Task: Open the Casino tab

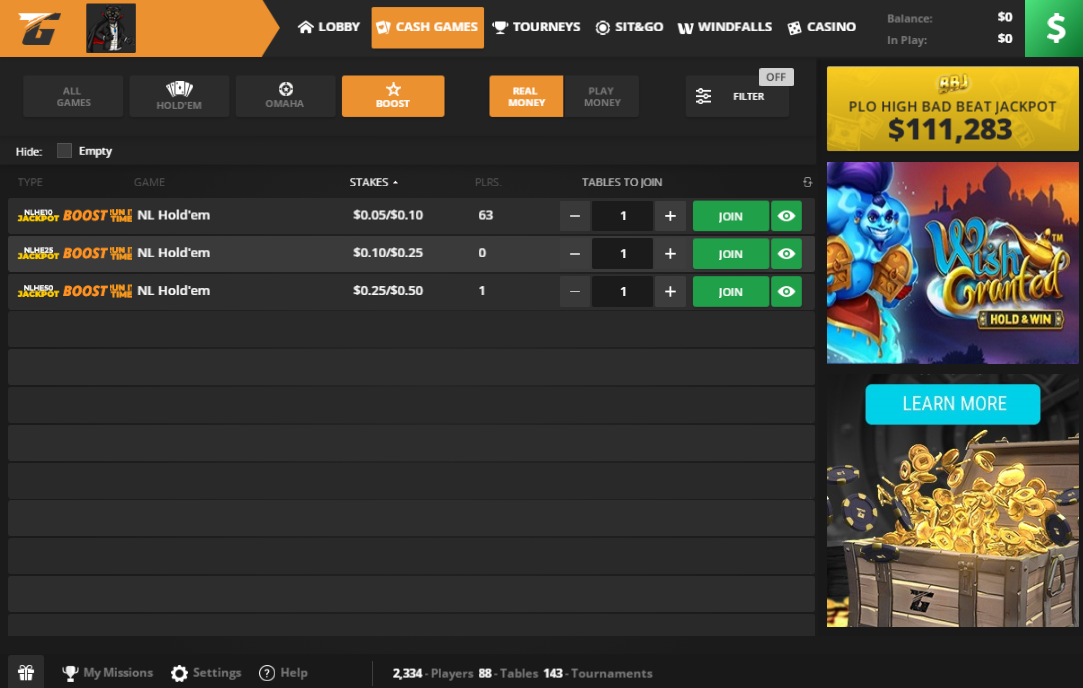Action: [x=822, y=27]
